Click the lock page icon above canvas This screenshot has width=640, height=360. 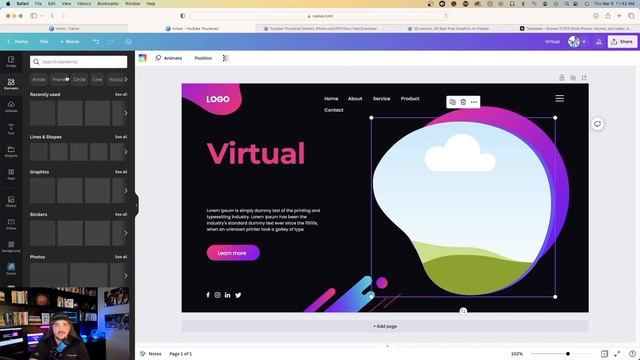562,78
